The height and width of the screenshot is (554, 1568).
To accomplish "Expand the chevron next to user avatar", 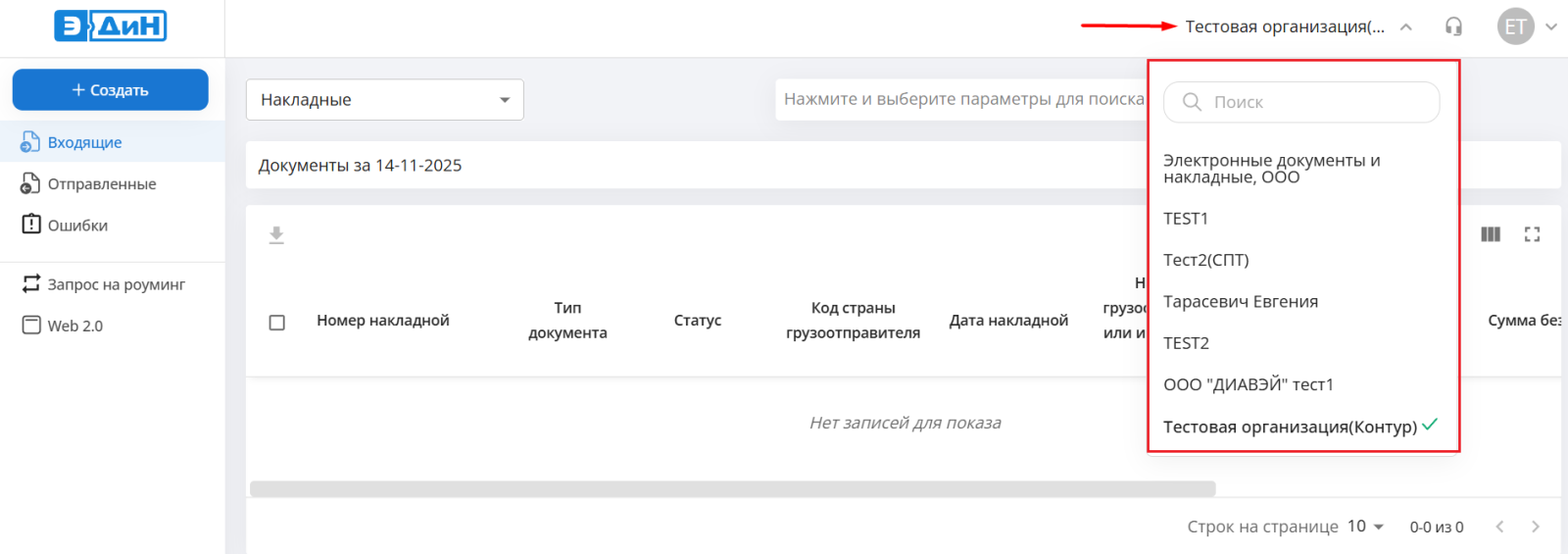I will 1550,26.
